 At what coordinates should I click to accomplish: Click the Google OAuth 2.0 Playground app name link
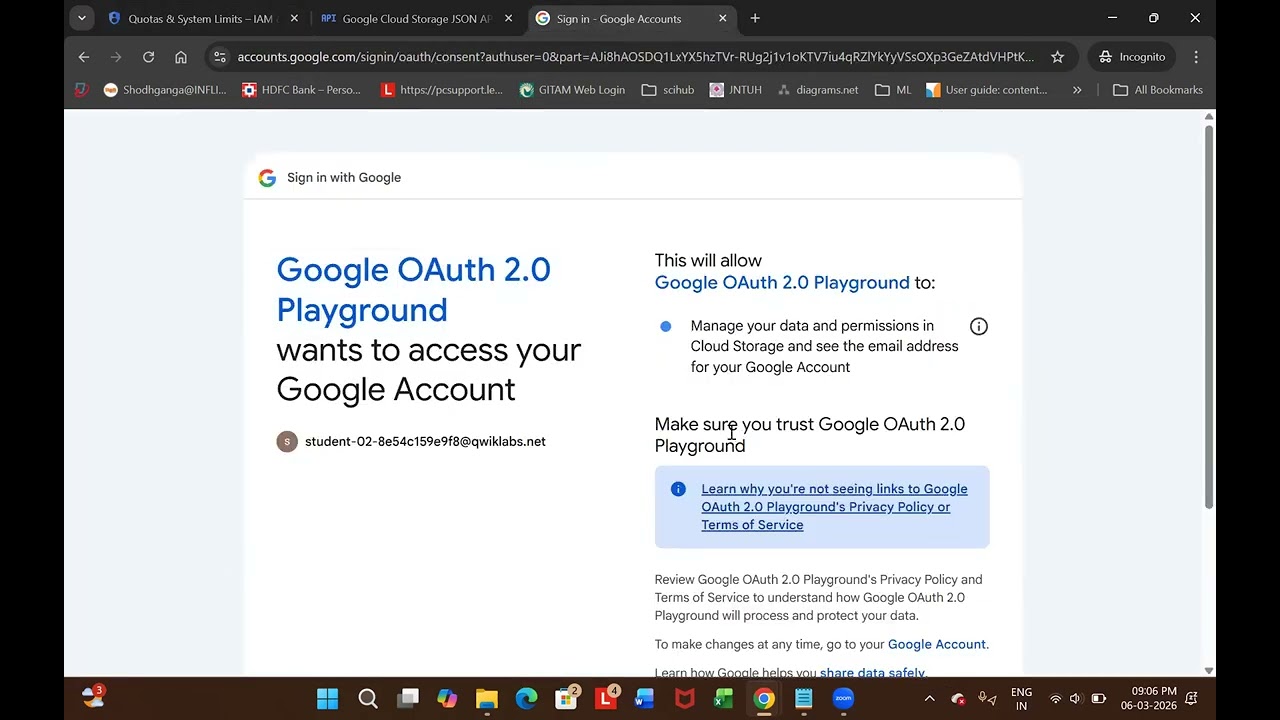tap(782, 283)
